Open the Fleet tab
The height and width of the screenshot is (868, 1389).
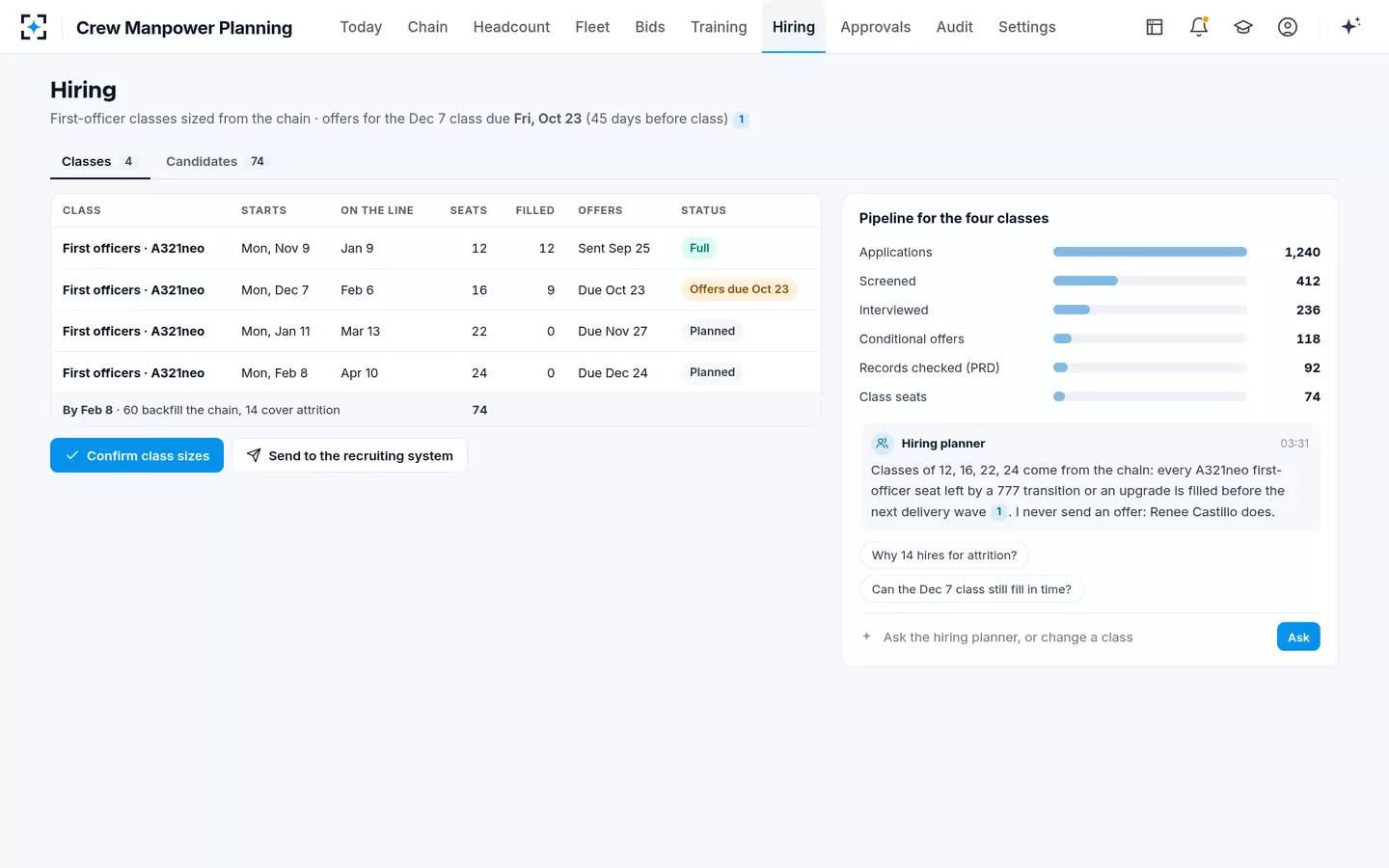coord(592,27)
